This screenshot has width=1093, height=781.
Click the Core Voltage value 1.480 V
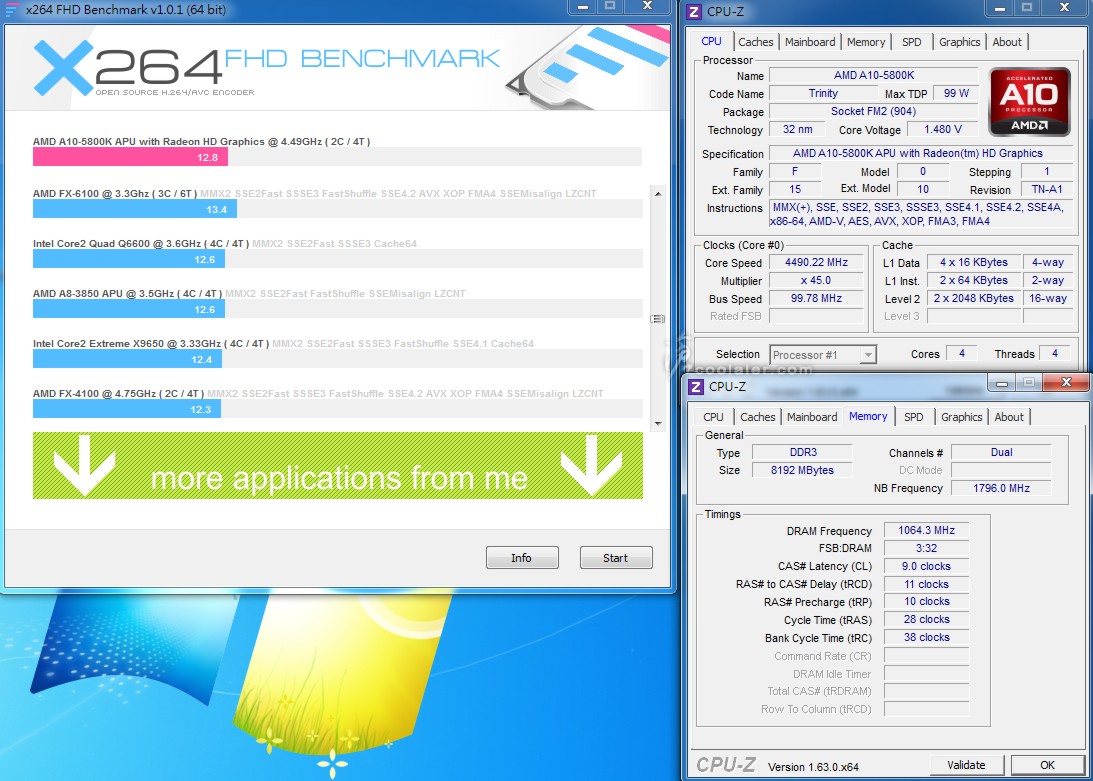click(942, 130)
